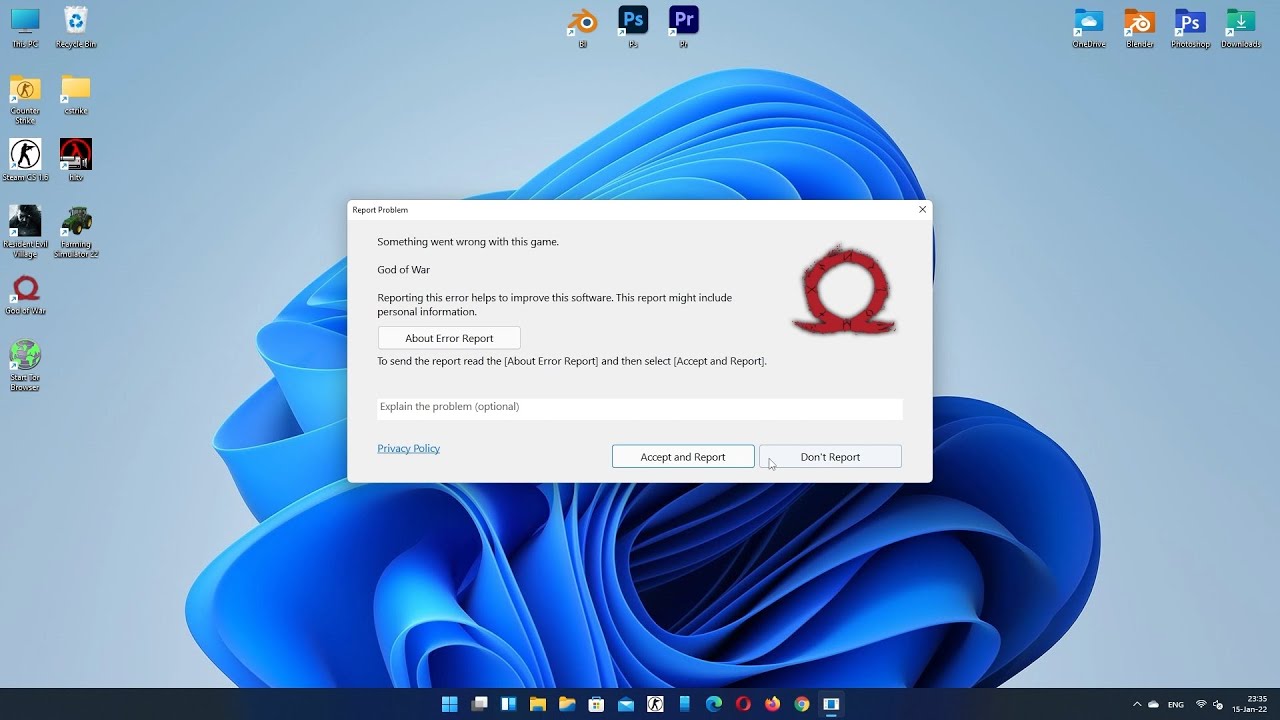The image size is (1280, 720).
Task: Click the Accept and Report button
Action: point(683,457)
